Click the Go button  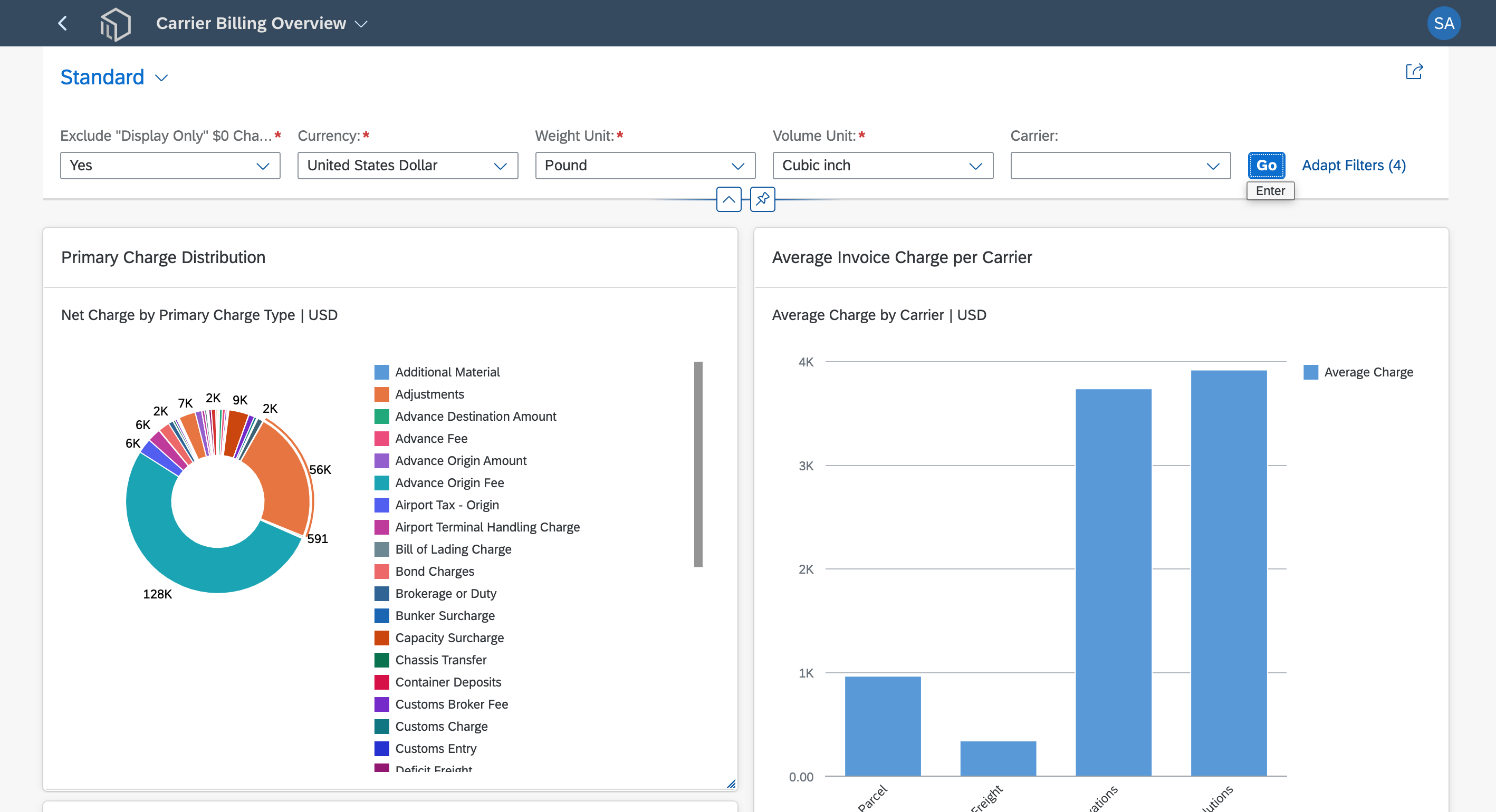pos(1266,166)
